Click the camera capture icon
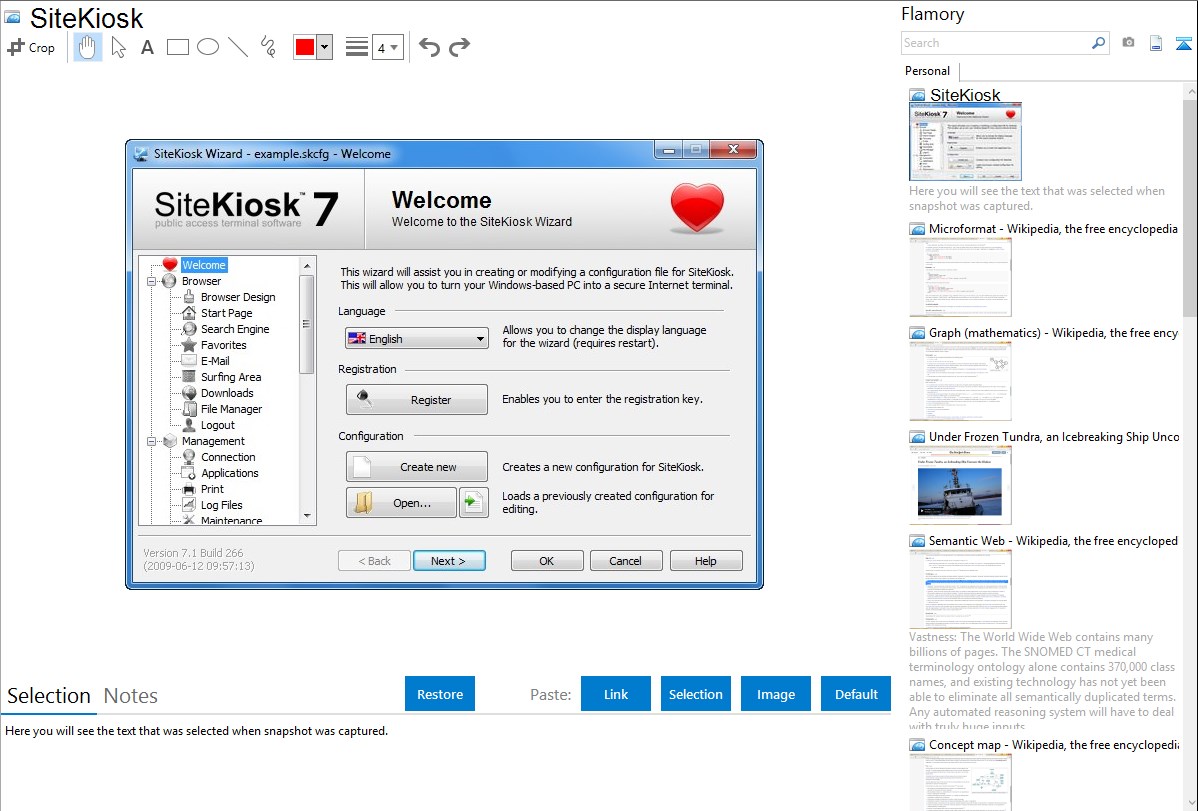Screen dimensions: 1198x811 coord(1128,43)
